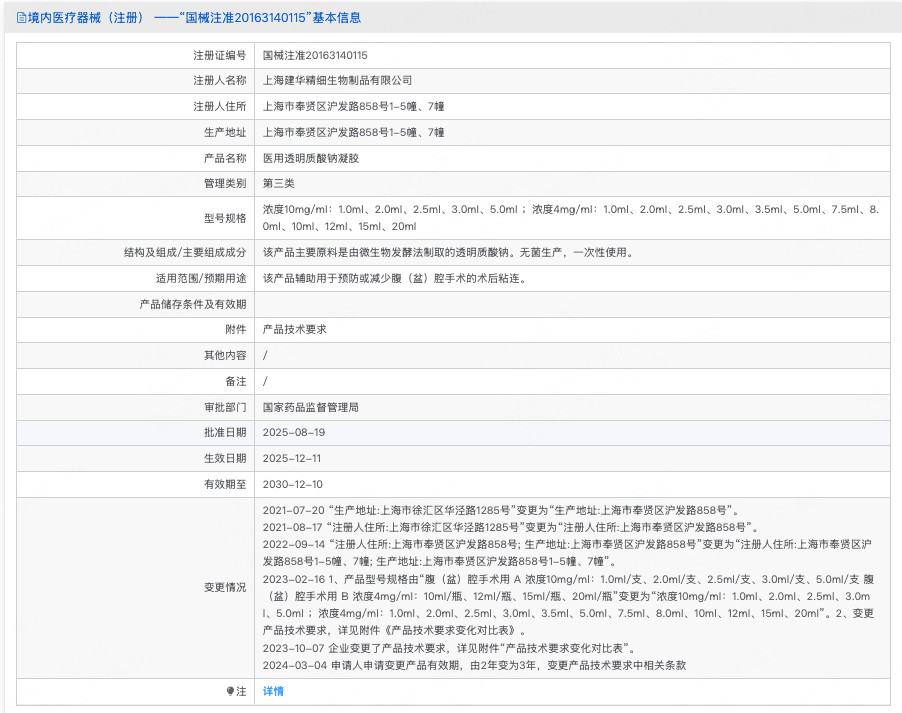Image resolution: width=902 pixels, height=713 pixels.
Task: Click the 附件 label
Action: tap(236, 330)
